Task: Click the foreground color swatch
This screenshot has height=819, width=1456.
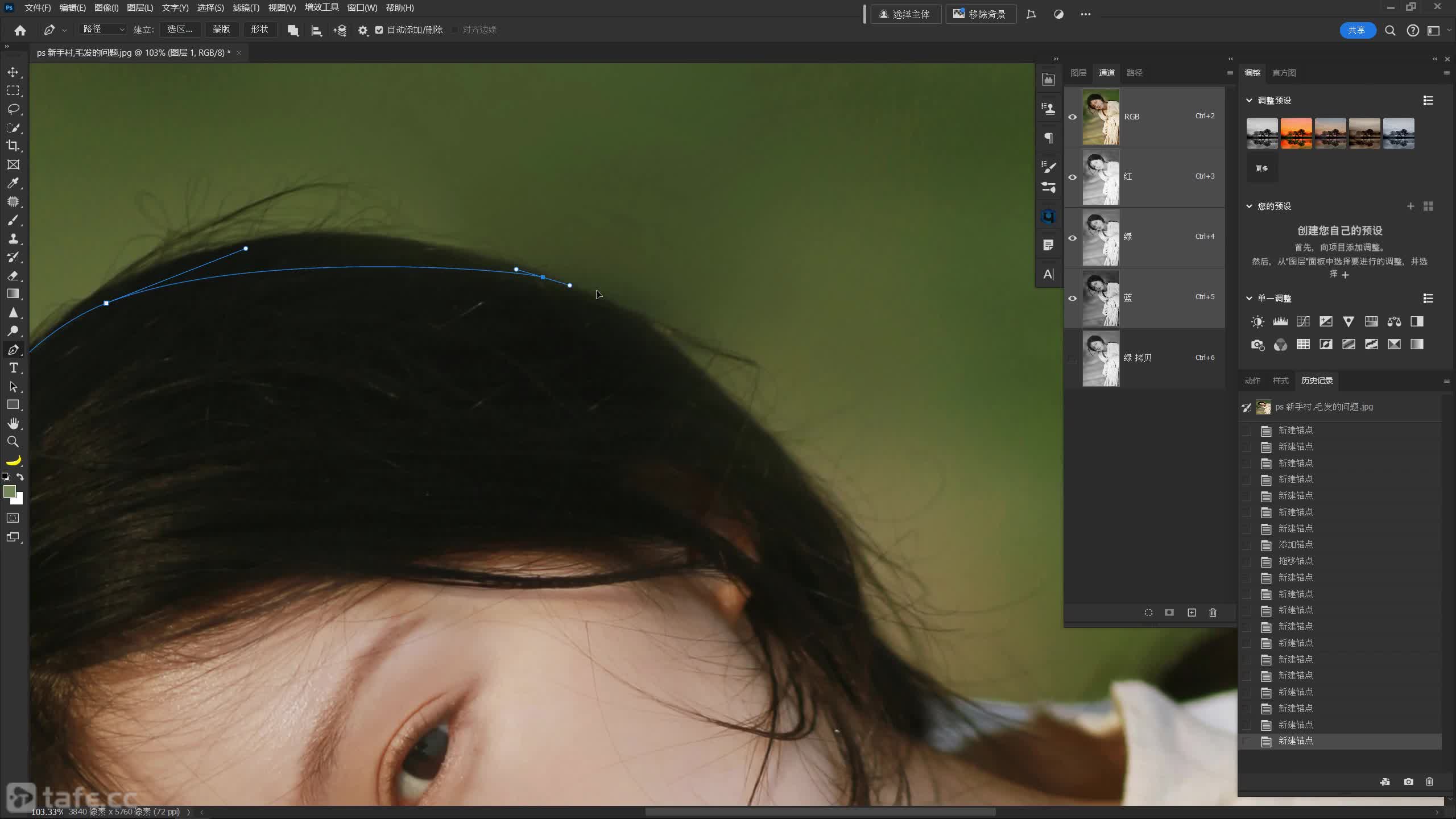Action: coord(9,491)
